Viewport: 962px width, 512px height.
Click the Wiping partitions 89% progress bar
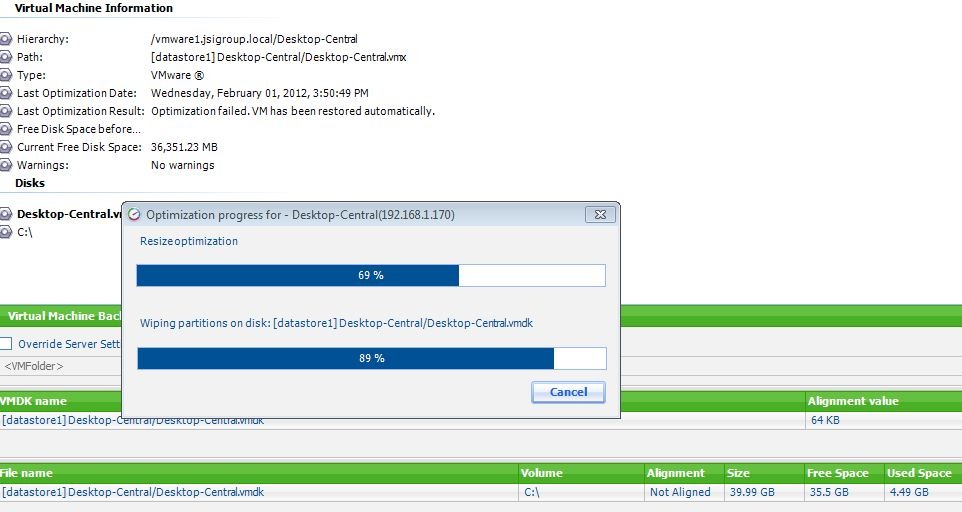tap(371, 358)
